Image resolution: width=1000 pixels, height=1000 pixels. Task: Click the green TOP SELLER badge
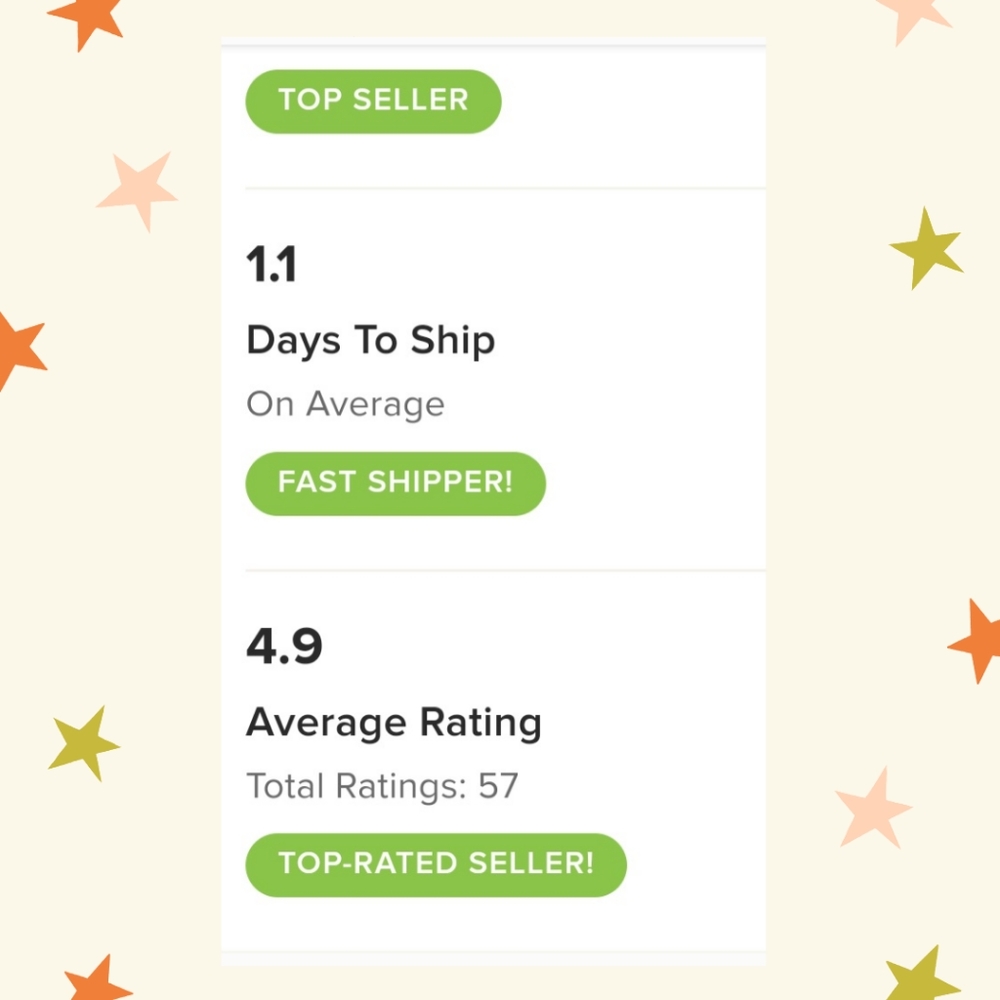pos(373,101)
